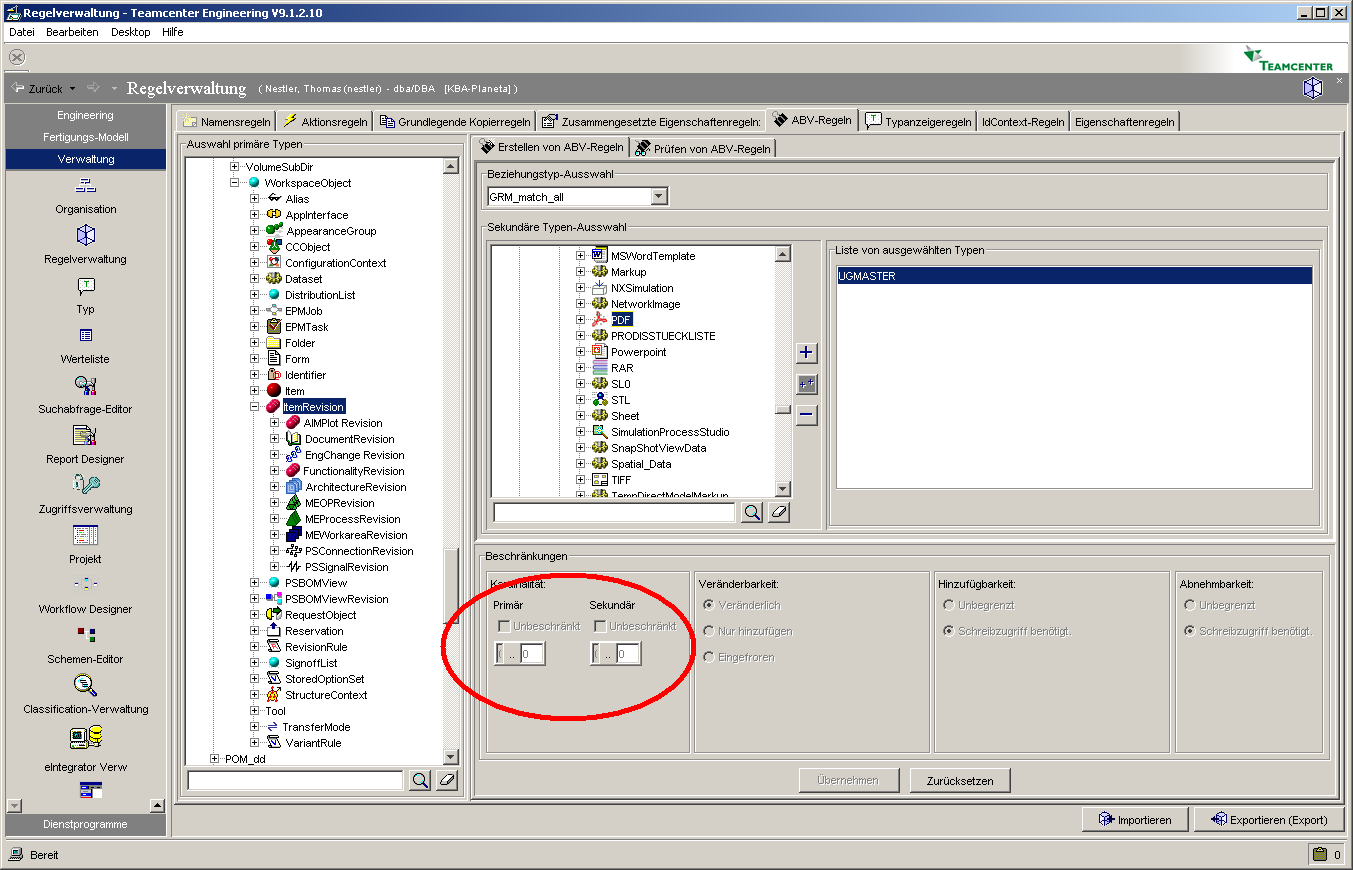Select the Nur hinzufügen radio button
1353x870 pixels.
point(709,631)
